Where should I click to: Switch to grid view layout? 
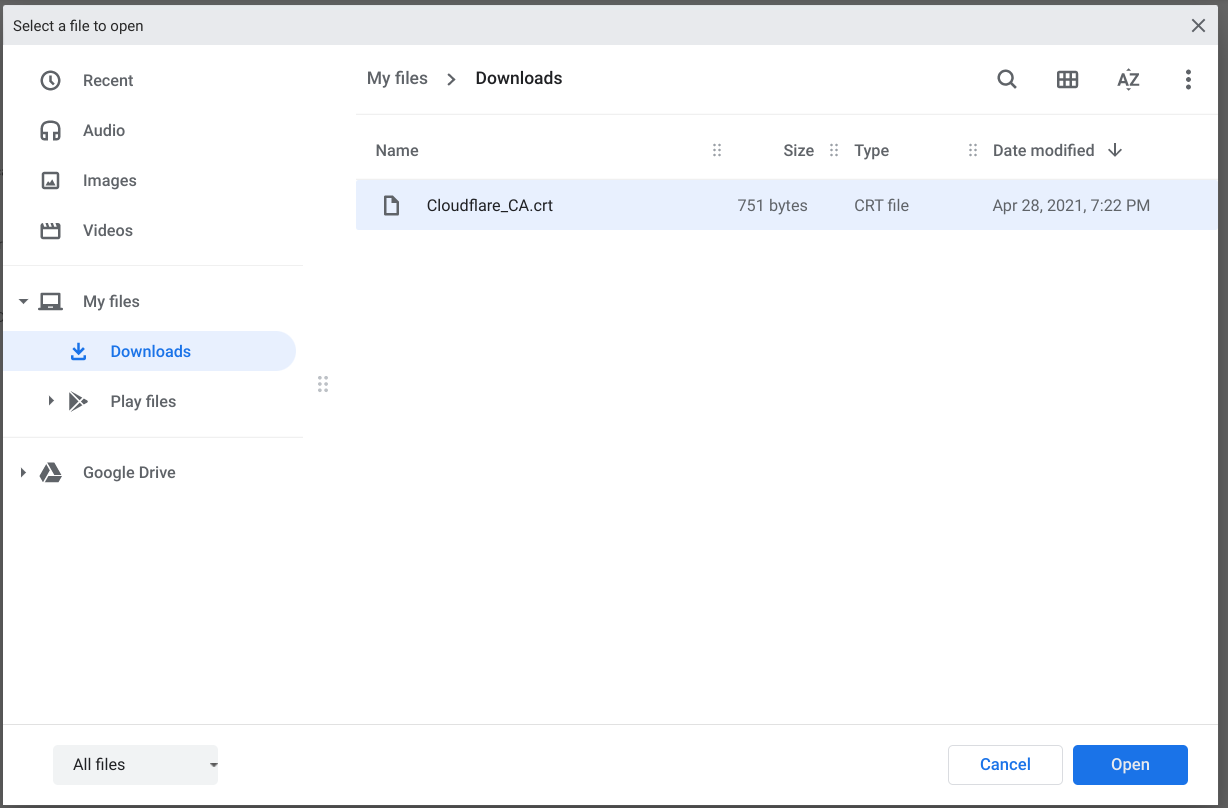[1067, 79]
